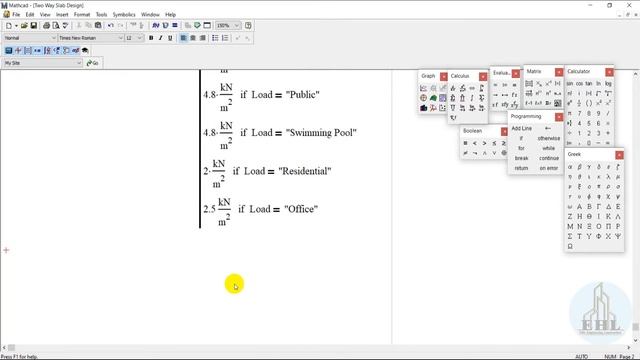Viewport: 640px width, 360px height.
Task: Open the Insert menu
Action: point(62,14)
